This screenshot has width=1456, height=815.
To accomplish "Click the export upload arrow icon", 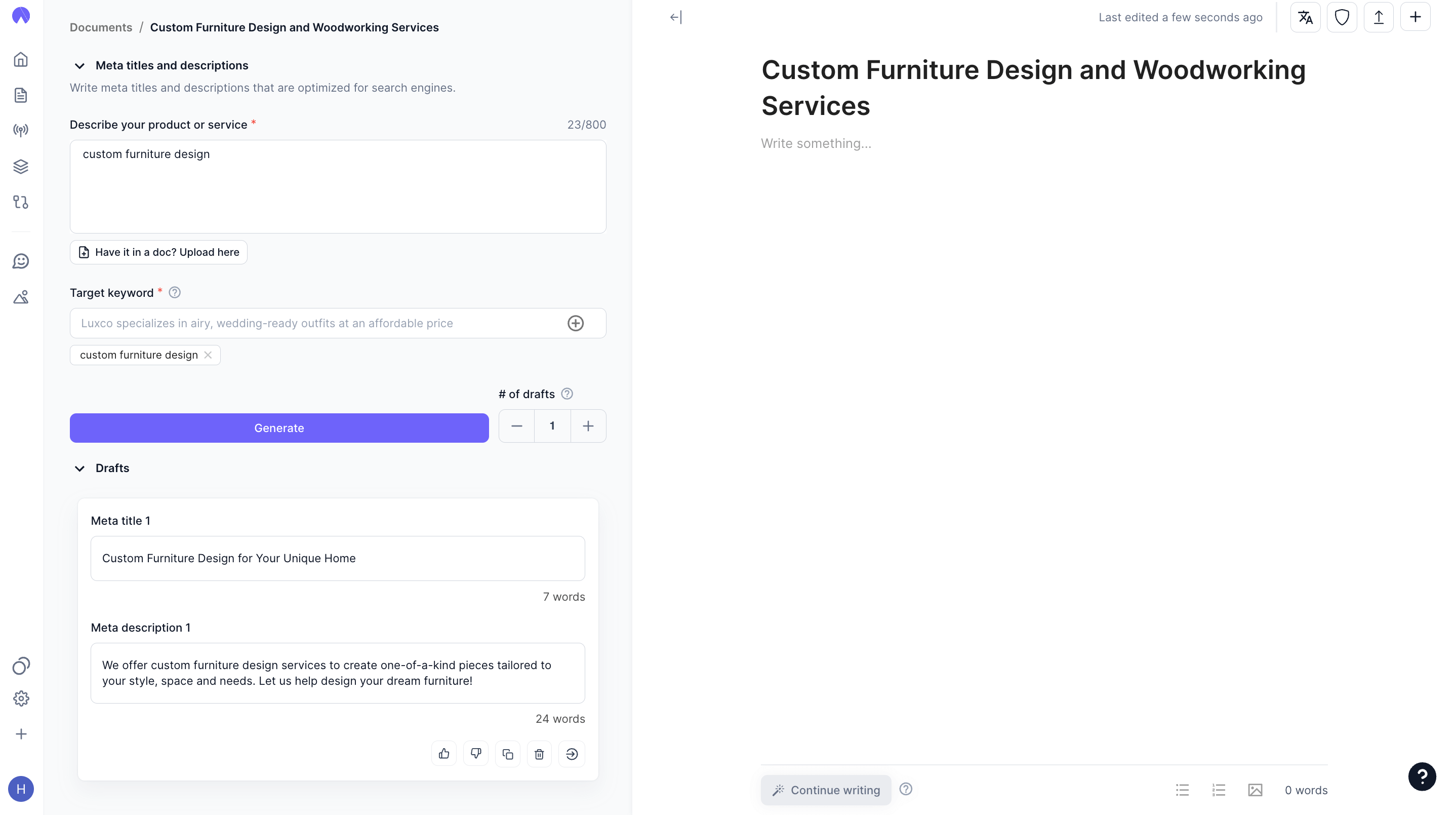I will (1379, 18).
